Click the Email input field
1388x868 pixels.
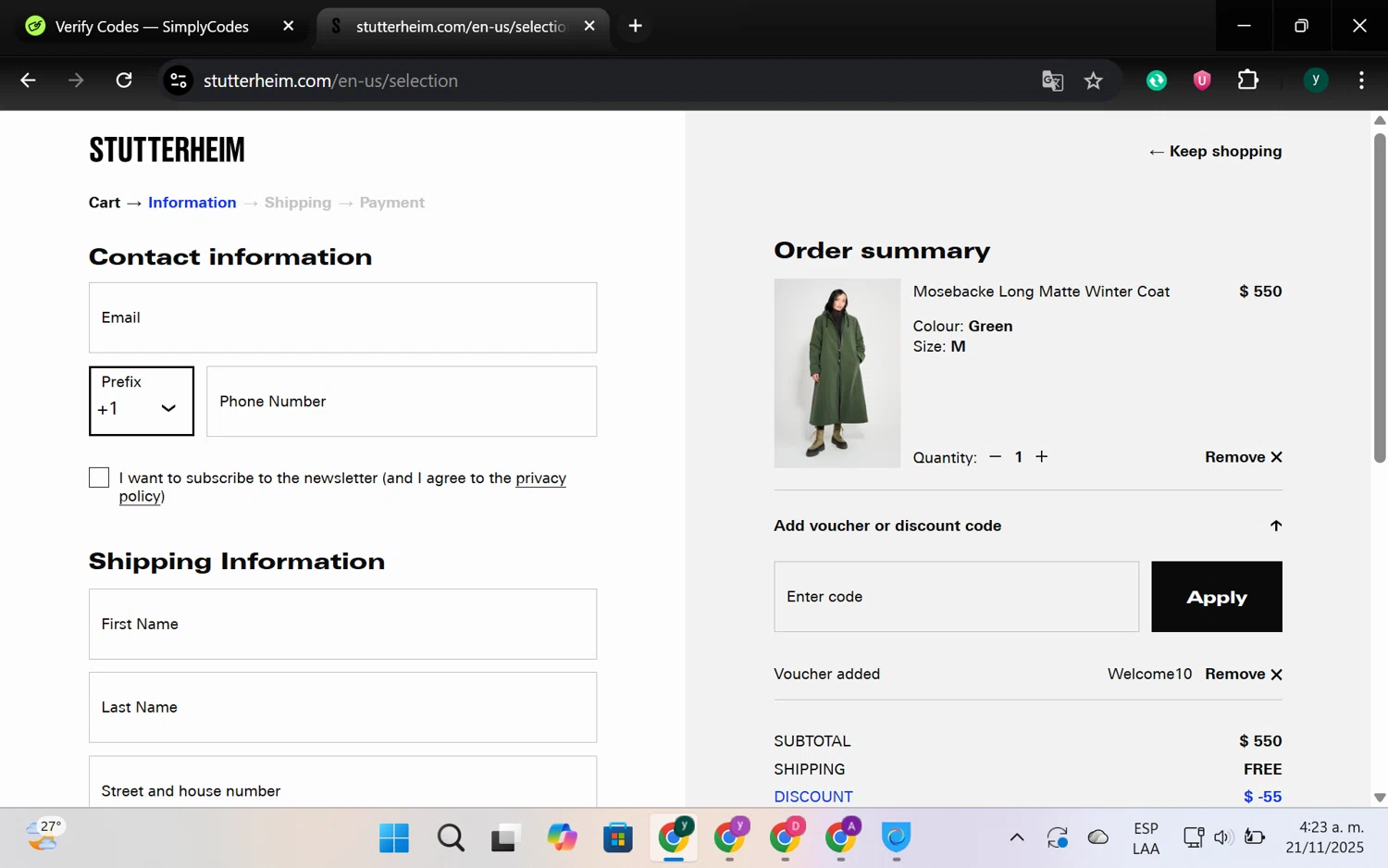(342, 317)
